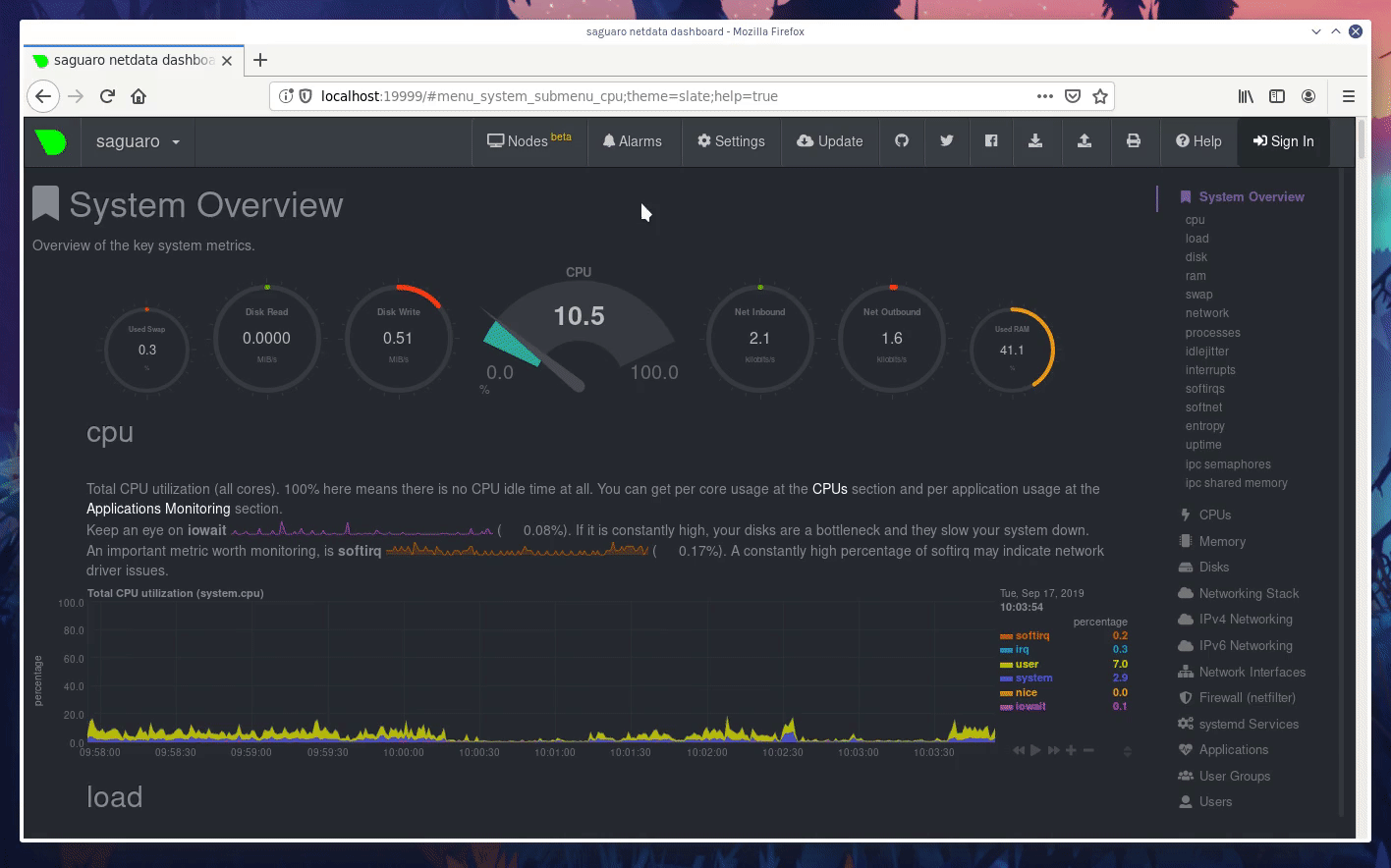Go to Firefox home page icon
This screenshot has height=868, width=1391.
[x=139, y=96]
